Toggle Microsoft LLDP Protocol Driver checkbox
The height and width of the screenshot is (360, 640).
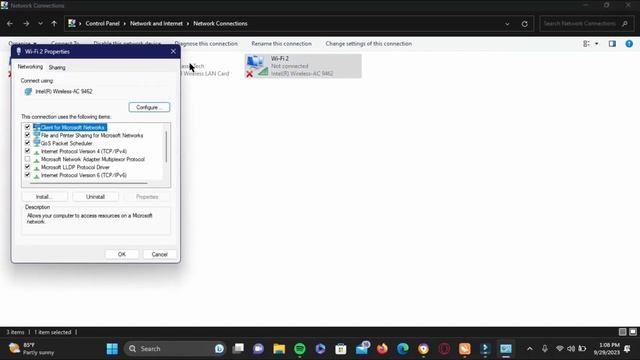(x=27, y=167)
